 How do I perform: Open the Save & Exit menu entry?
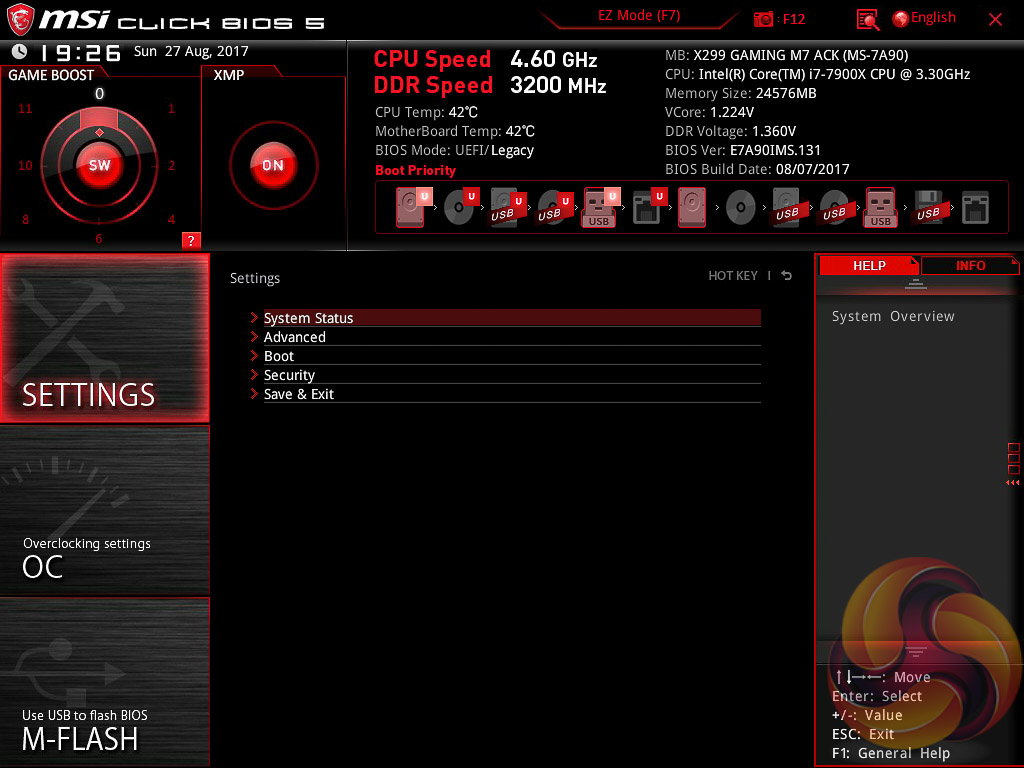(512, 394)
